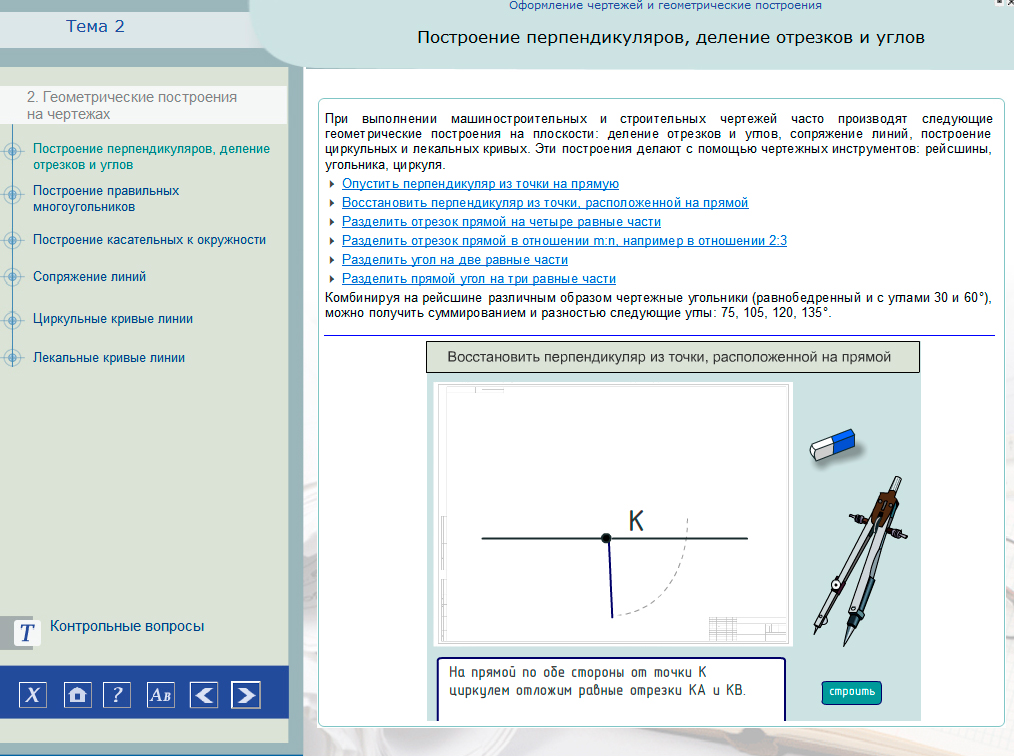
Task: Click the AB glossary icon
Action: [160, 695]
